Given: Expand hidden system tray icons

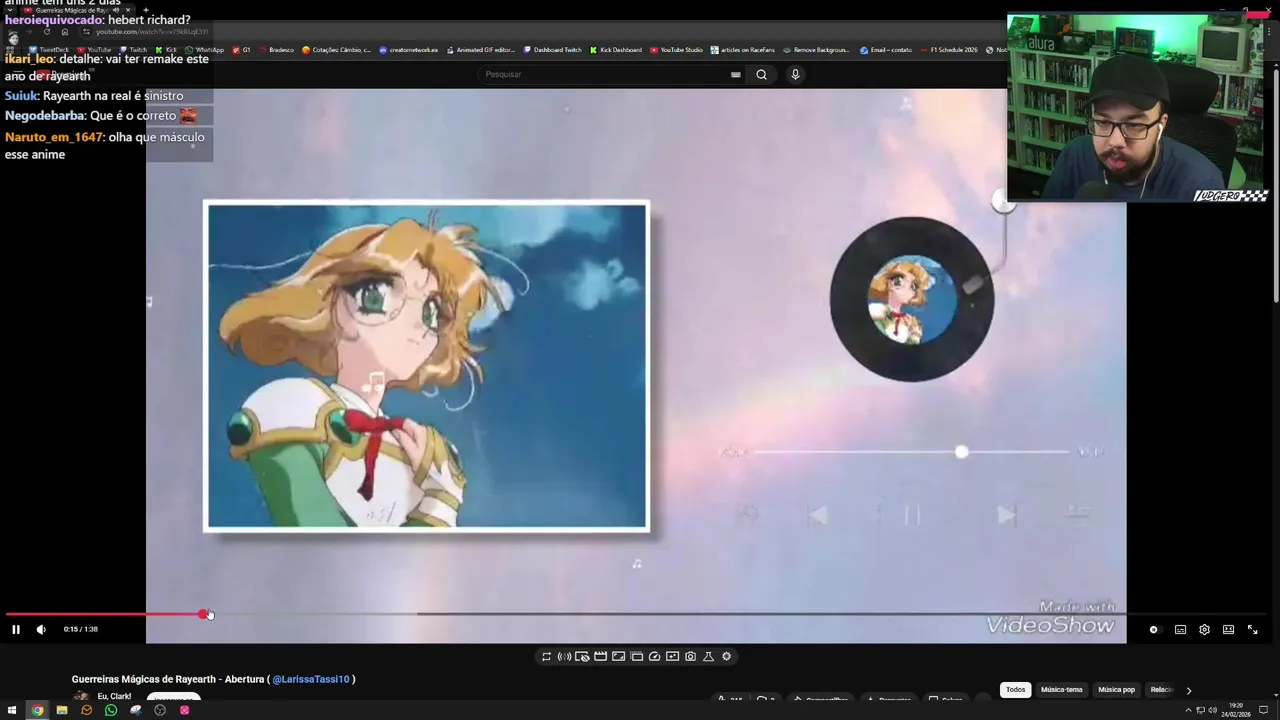Looking at the screenshot, I should 1188,710.
